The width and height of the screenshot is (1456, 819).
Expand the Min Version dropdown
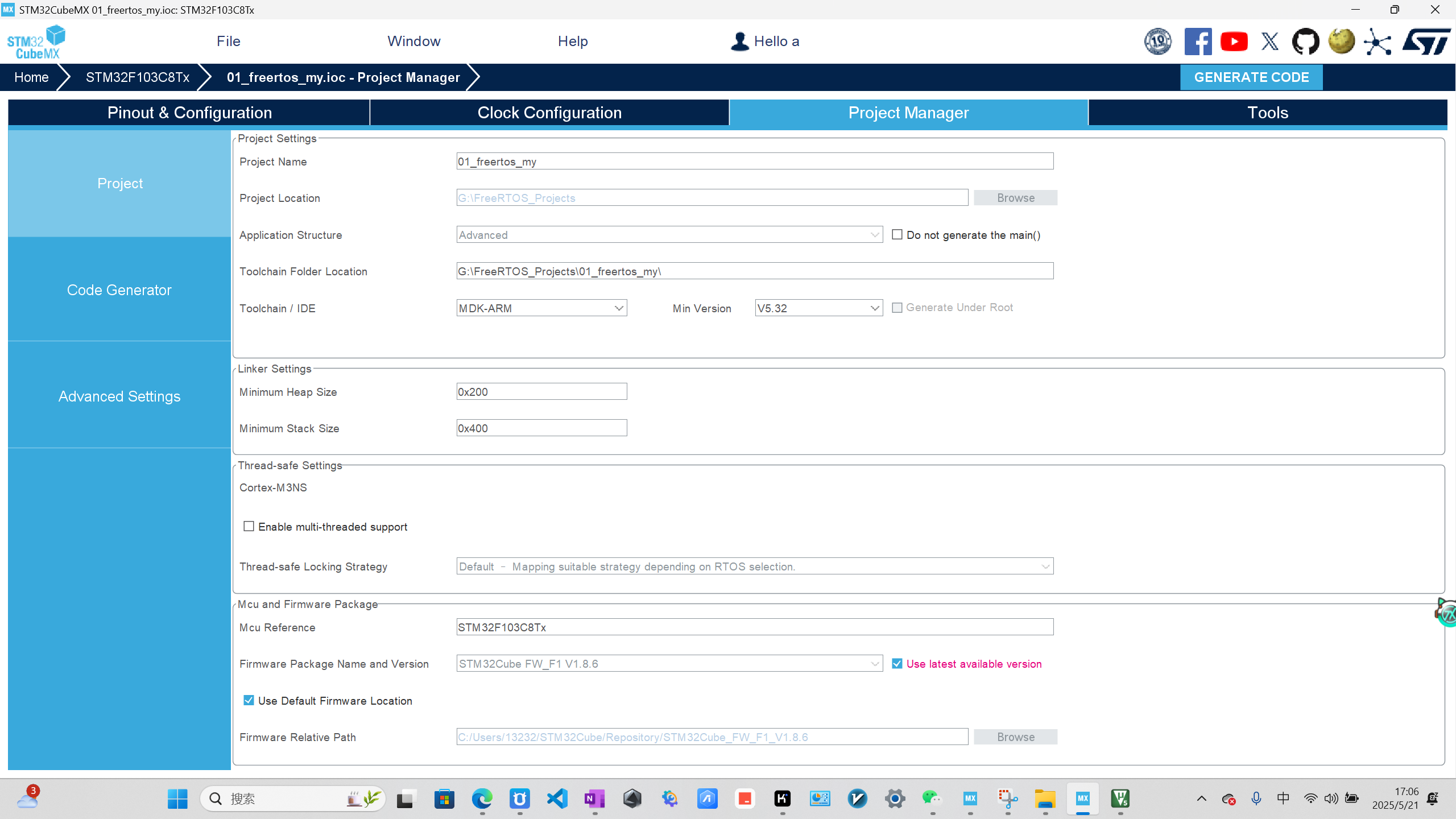(x=818, y=308)
